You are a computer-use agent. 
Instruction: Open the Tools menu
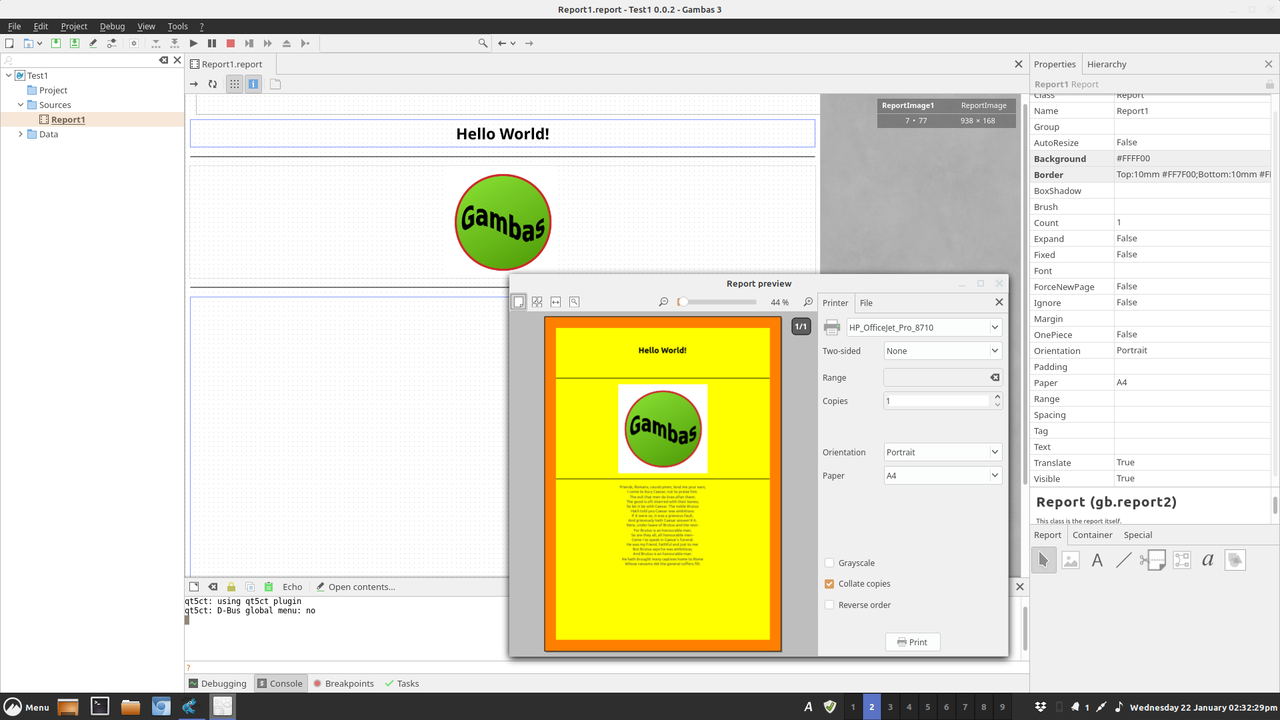pos(178,26)
